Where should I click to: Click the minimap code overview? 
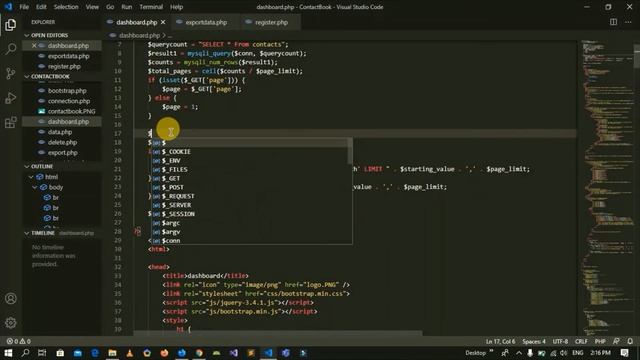607,188
